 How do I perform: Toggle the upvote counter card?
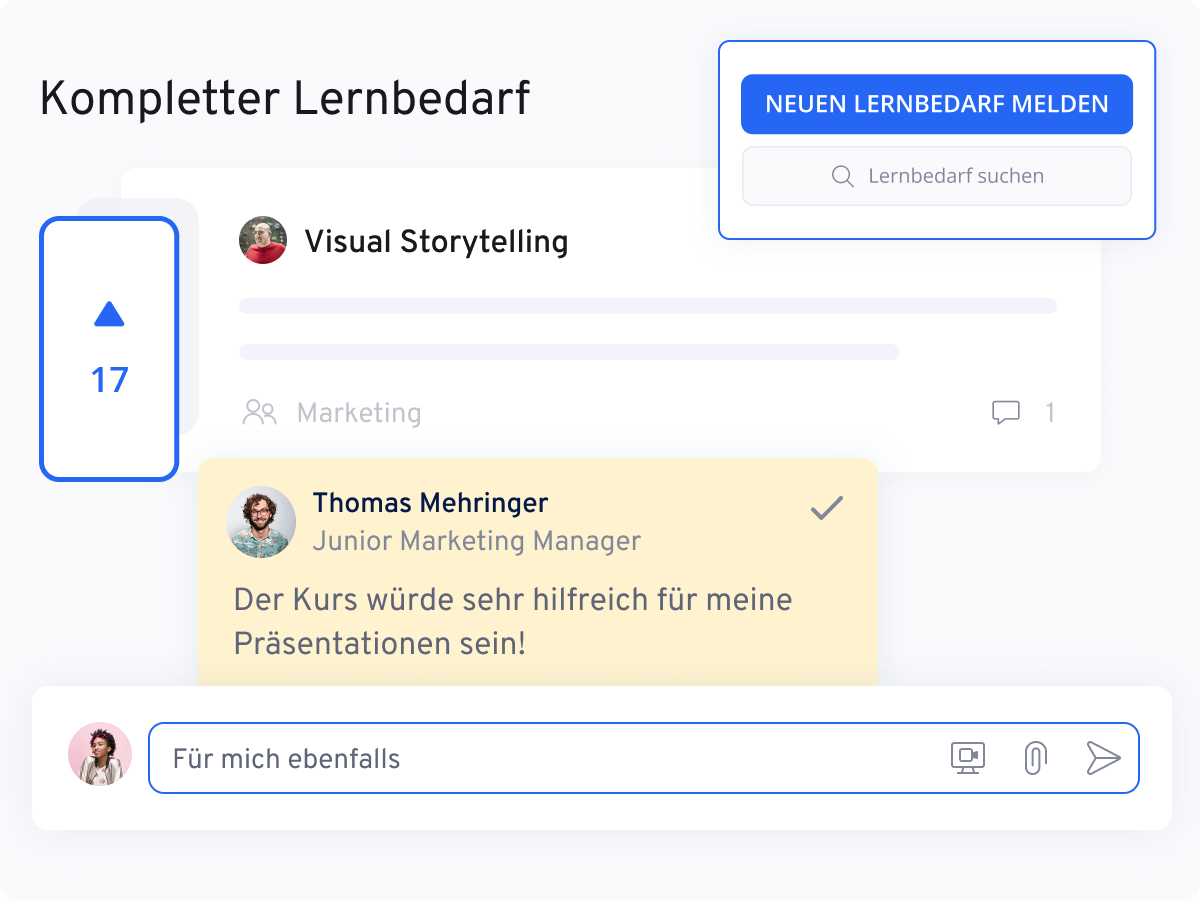pyautogui.click(x=109, y=350)
